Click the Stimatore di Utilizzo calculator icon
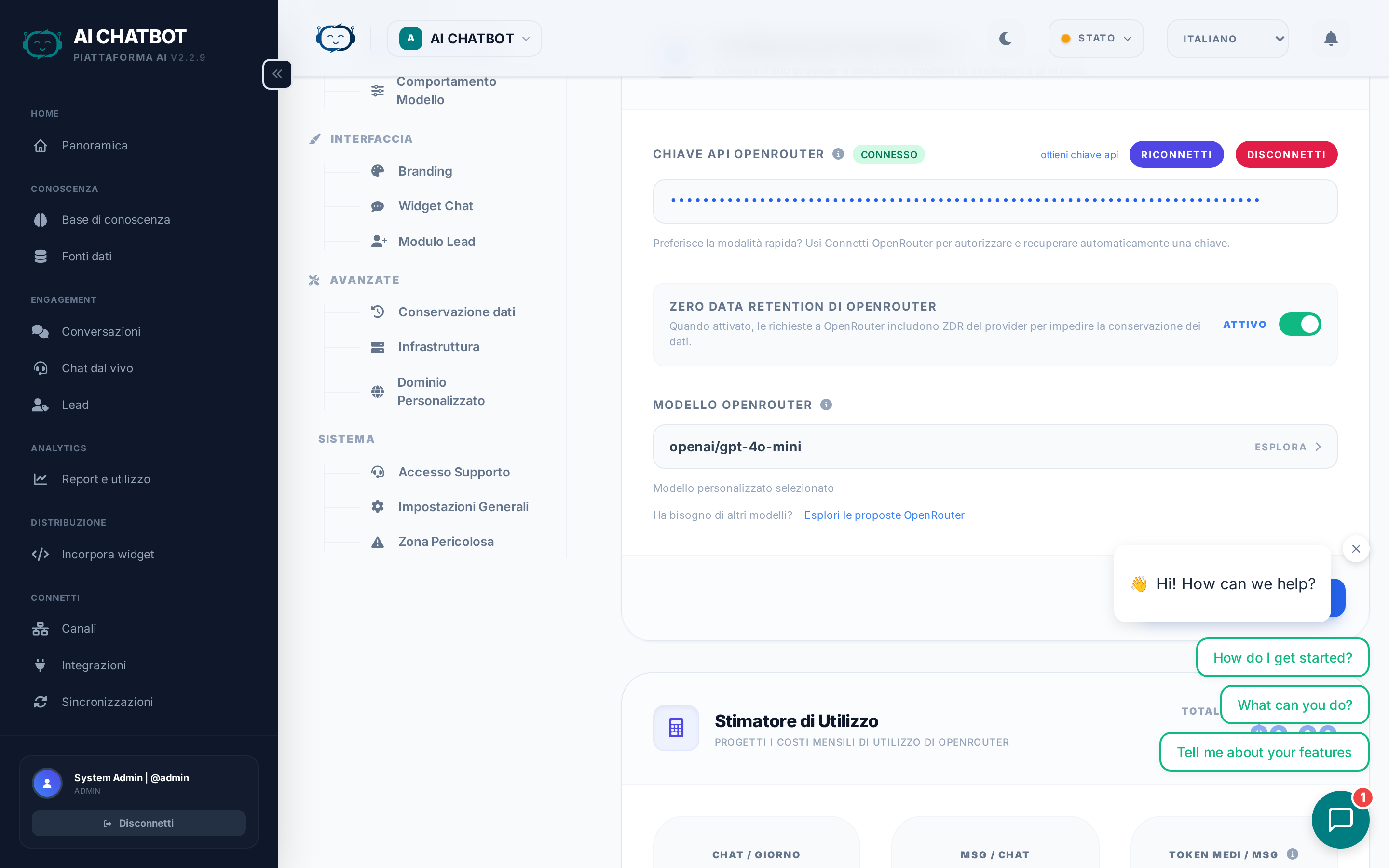 pos(676,727)
